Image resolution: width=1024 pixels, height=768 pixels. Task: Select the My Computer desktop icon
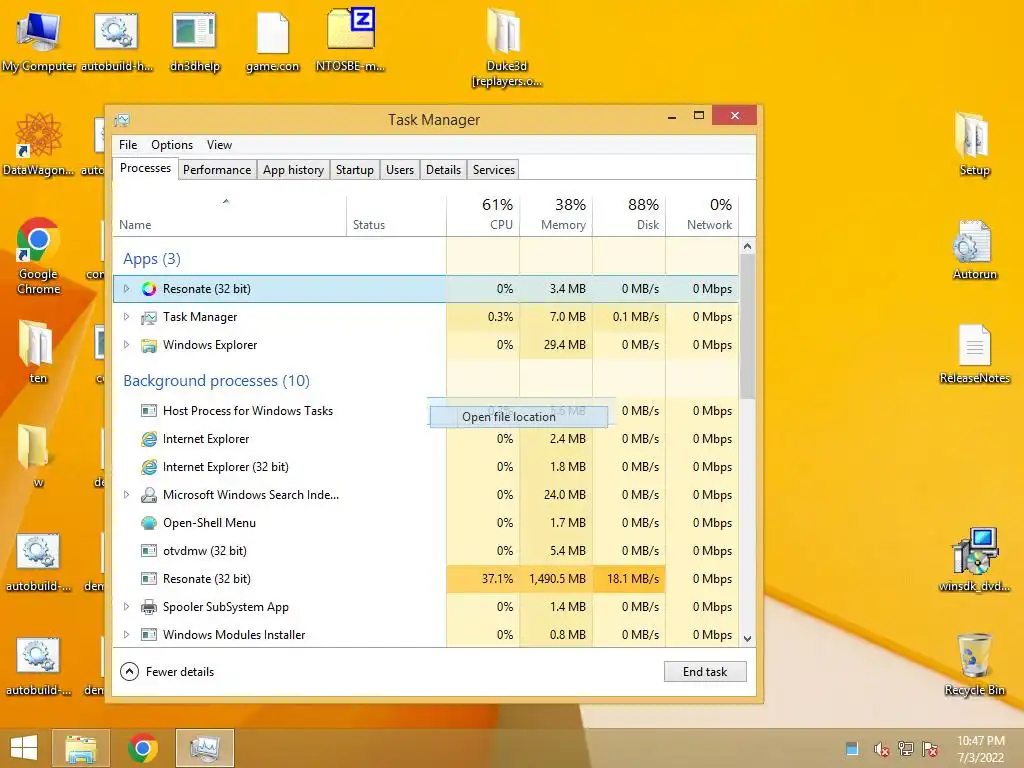(x=39, y=42)
